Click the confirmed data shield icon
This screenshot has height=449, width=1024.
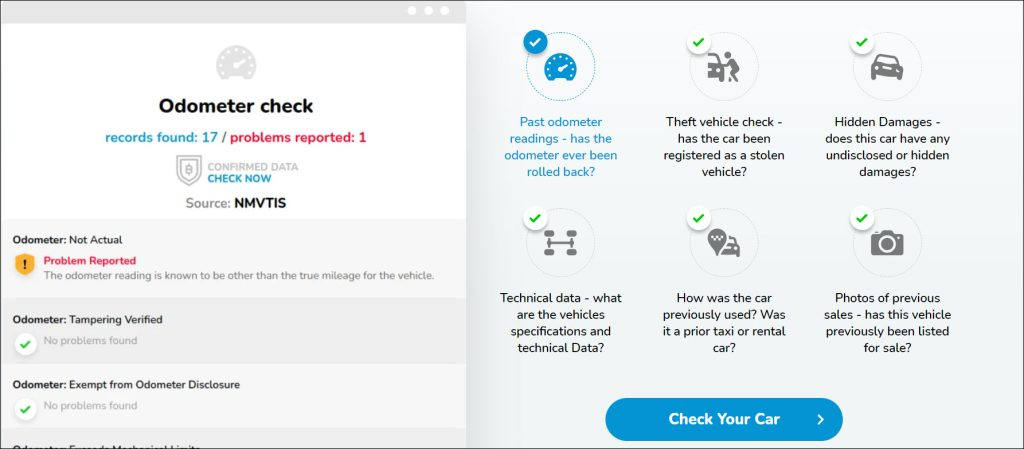click(189, 170)
